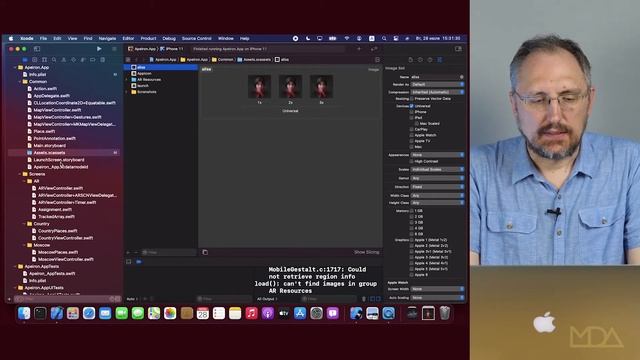The height and width of the screenshot is (360, 640).
Task: Check Preserve Vector Data
Action: [411, 99]
